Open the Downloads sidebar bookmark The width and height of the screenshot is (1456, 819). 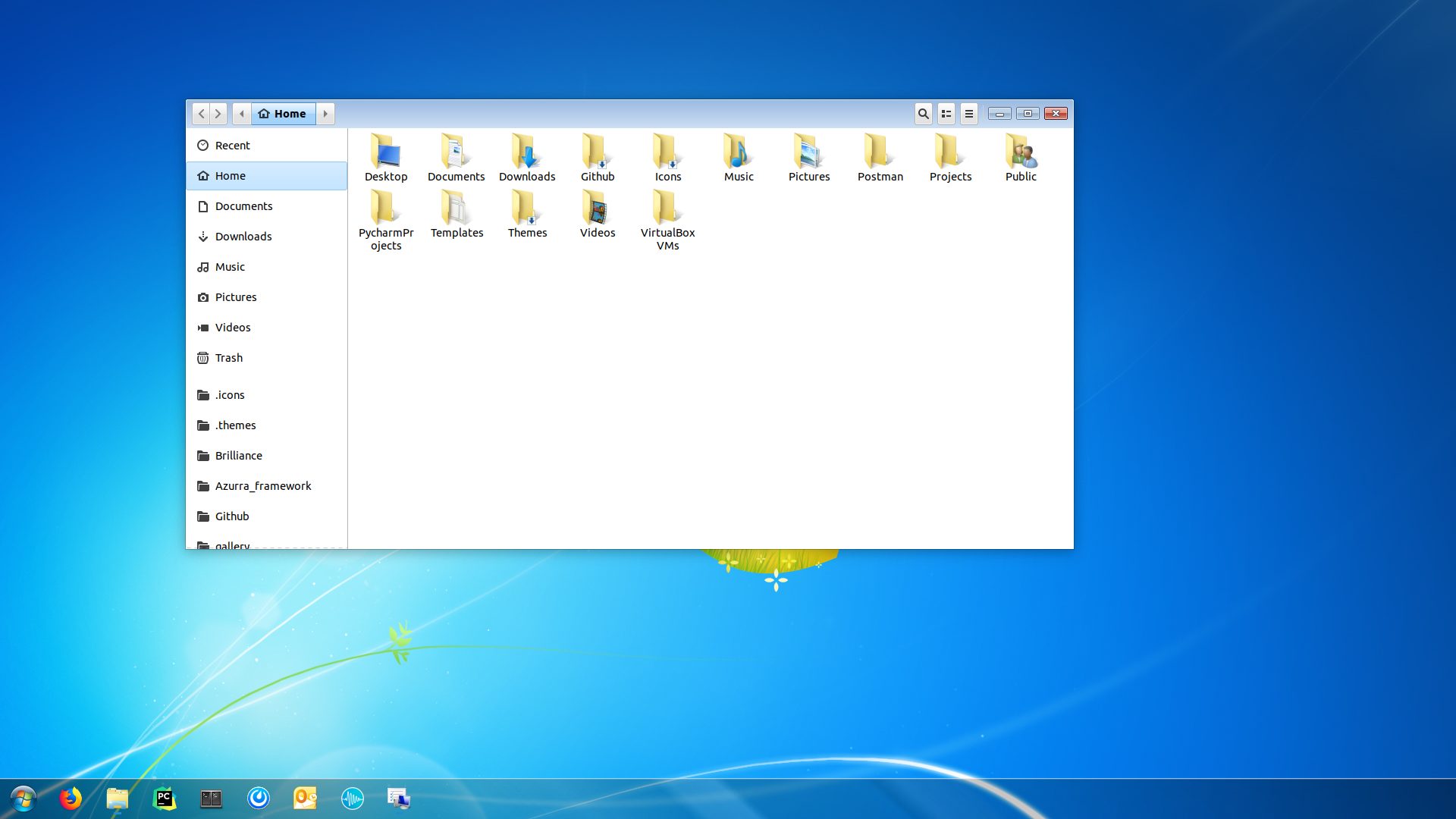243,237
